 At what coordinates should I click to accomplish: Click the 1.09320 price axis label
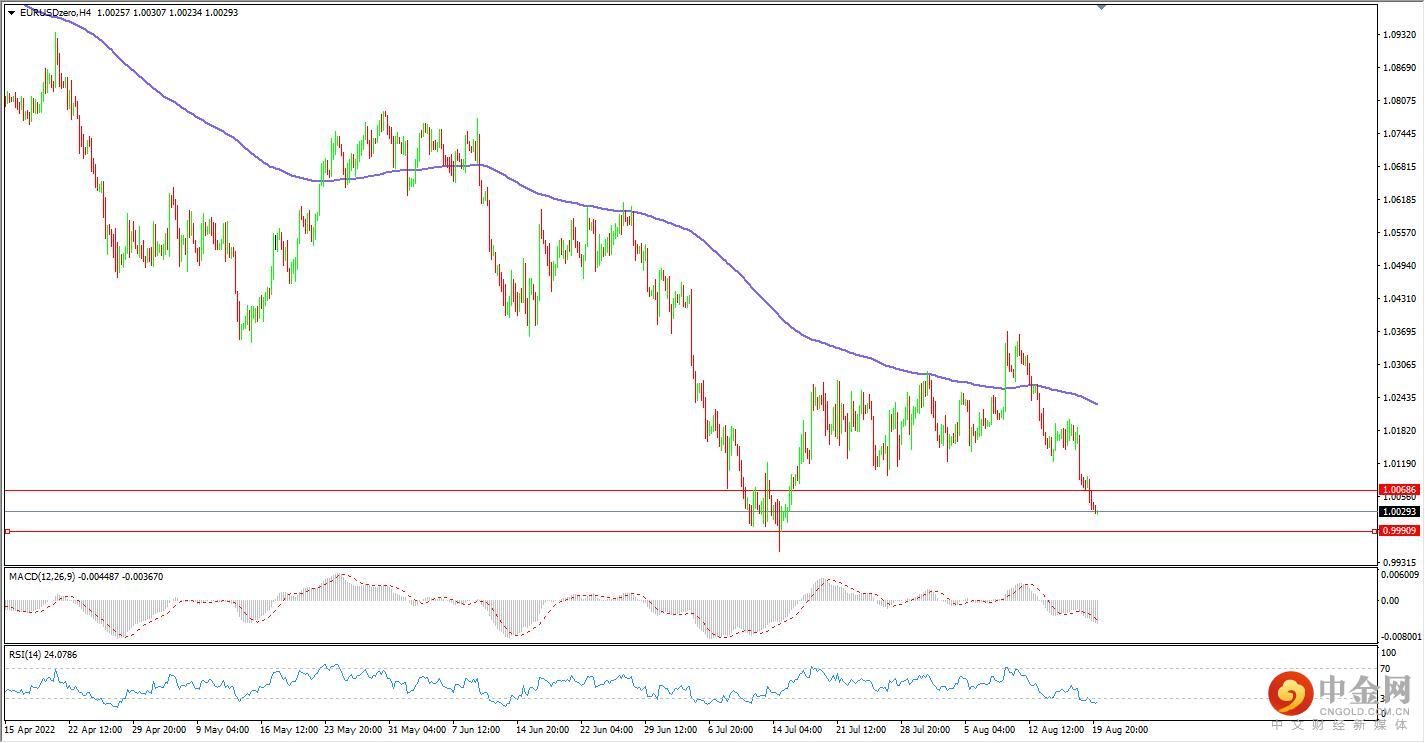tap(1398, 34)
